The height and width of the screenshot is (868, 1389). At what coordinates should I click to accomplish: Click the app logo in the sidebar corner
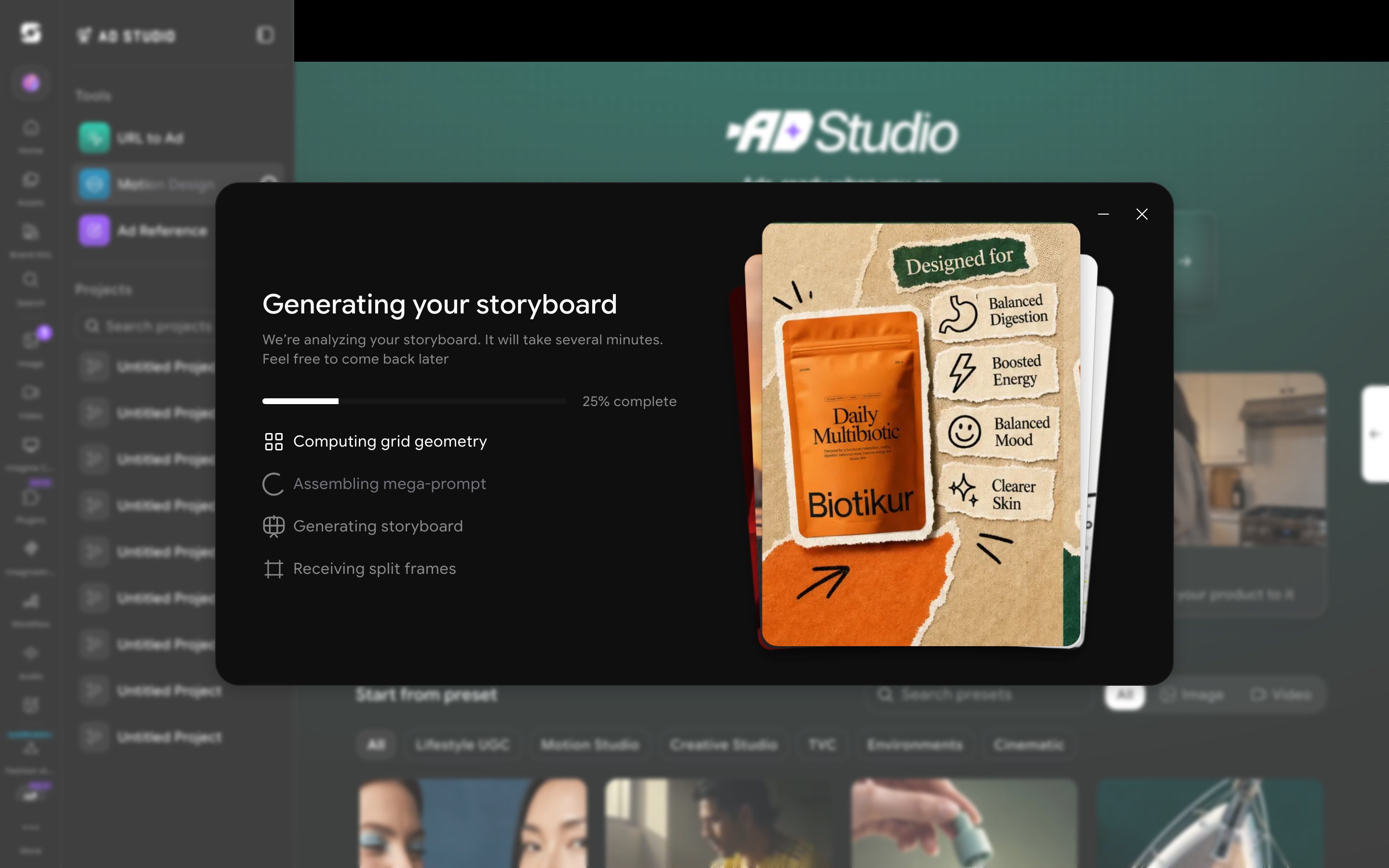tap(30, 33)
